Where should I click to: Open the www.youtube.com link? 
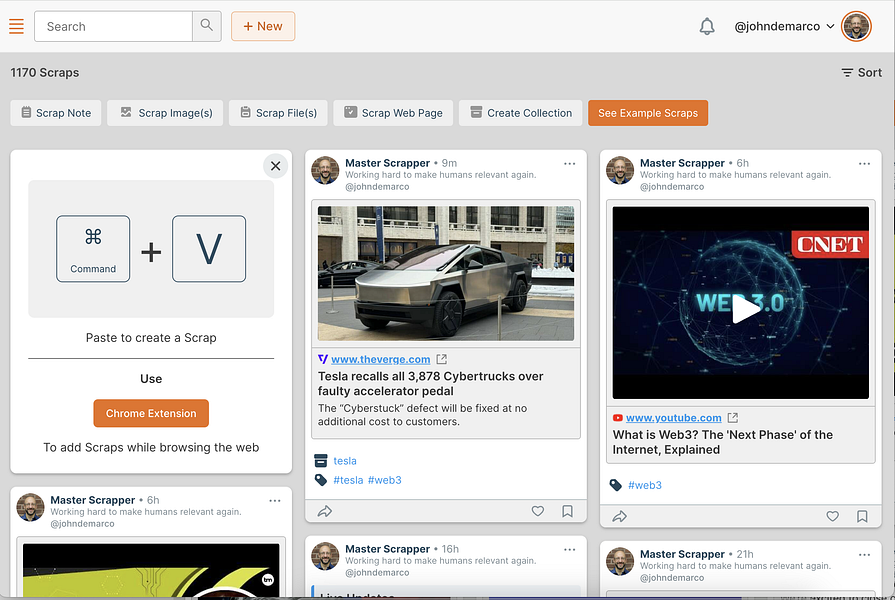674,418
